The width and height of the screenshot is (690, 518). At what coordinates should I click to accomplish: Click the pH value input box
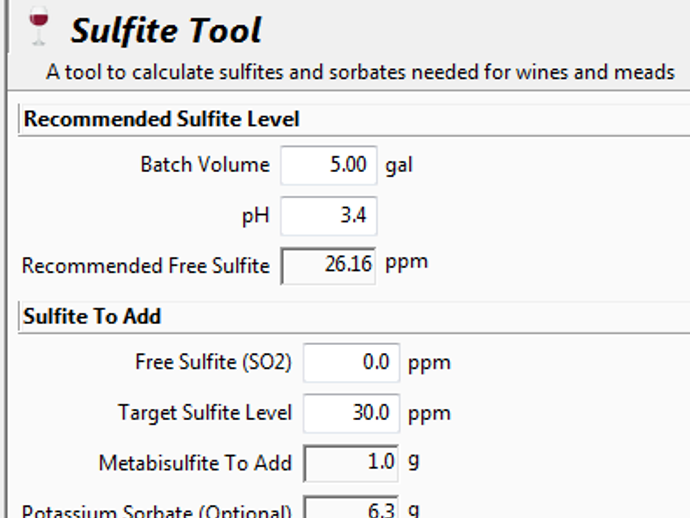coord(328,216)
